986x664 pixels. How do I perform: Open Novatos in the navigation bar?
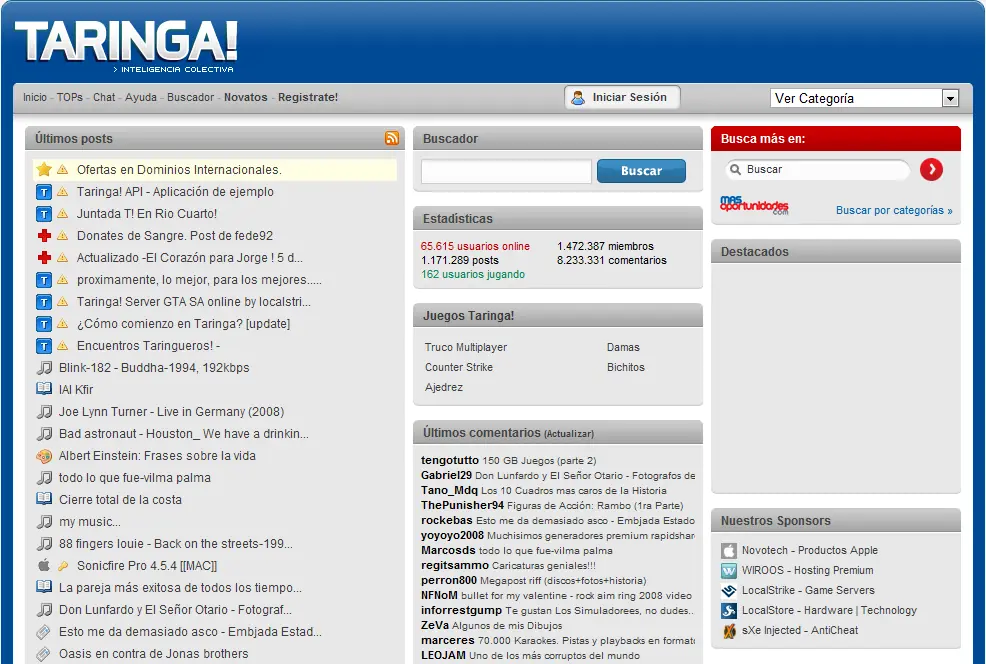[x=246, y=97]
